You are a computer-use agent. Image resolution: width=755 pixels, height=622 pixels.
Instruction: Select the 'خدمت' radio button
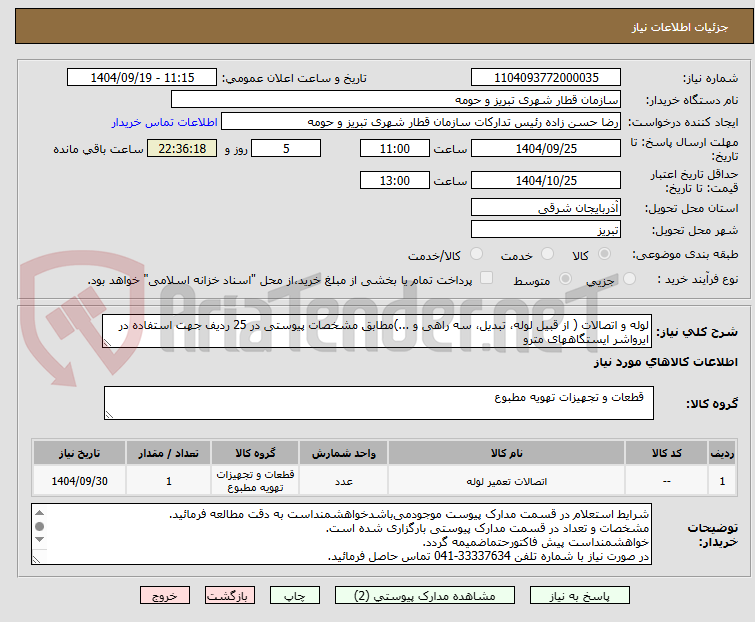click(547, 254)
